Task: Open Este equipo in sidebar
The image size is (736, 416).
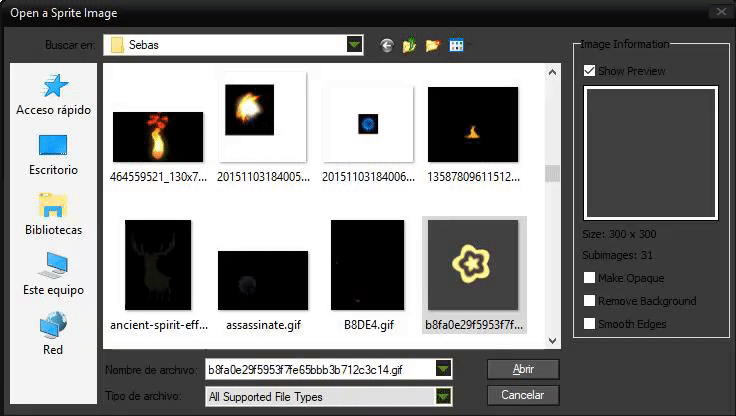Action: click(x=54, y=274)
